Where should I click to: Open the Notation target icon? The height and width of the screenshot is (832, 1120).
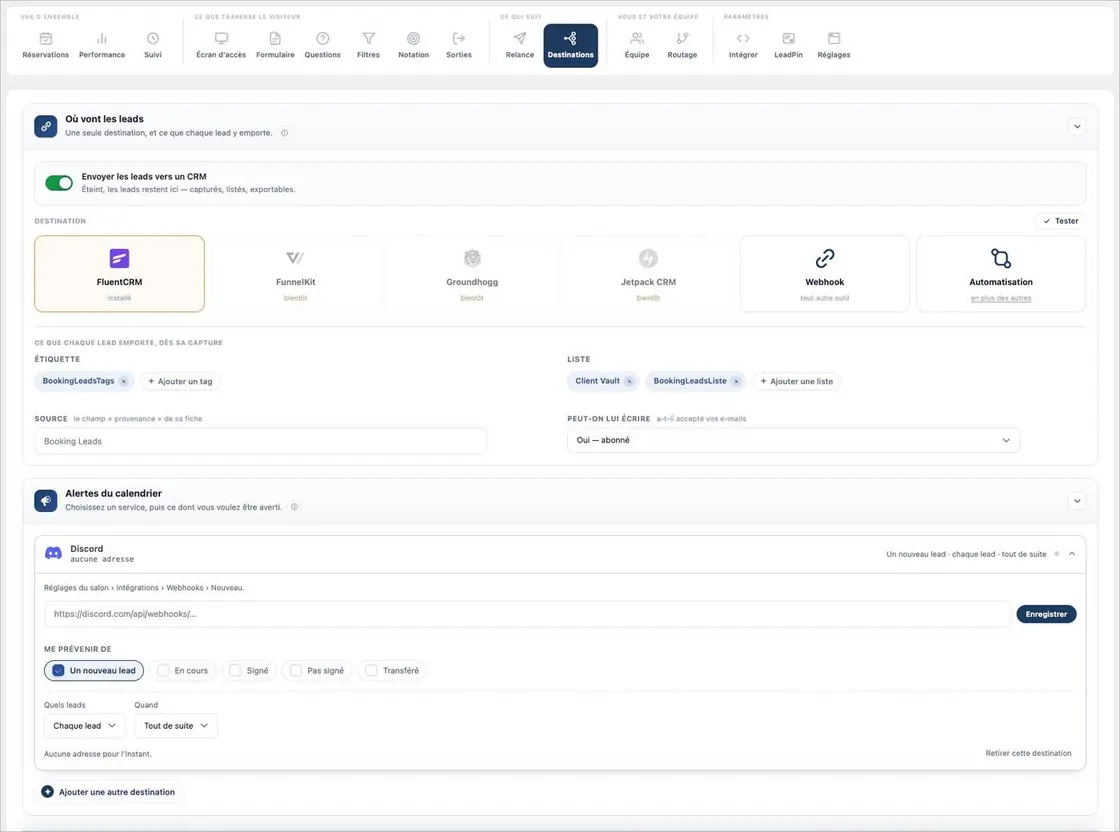tap(414, 39)
